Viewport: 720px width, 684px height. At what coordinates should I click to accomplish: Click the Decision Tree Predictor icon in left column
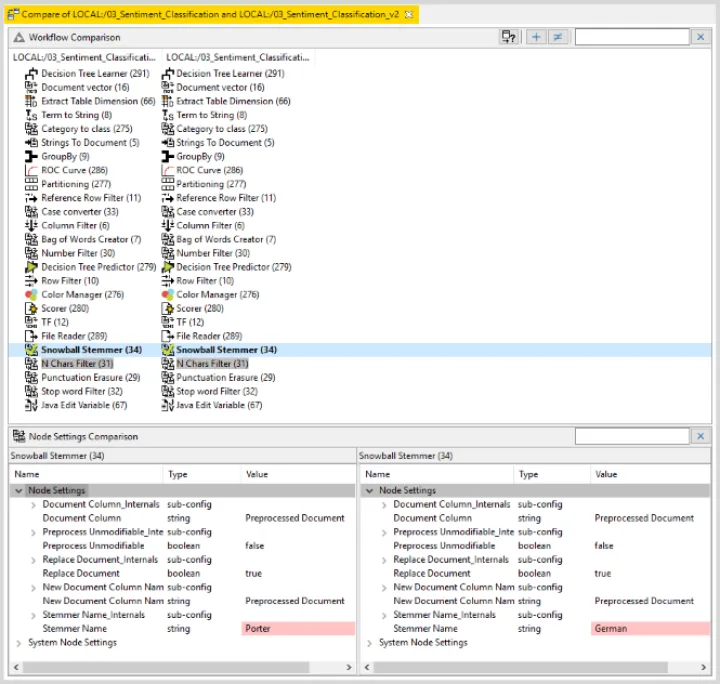(x=30, y=267)
